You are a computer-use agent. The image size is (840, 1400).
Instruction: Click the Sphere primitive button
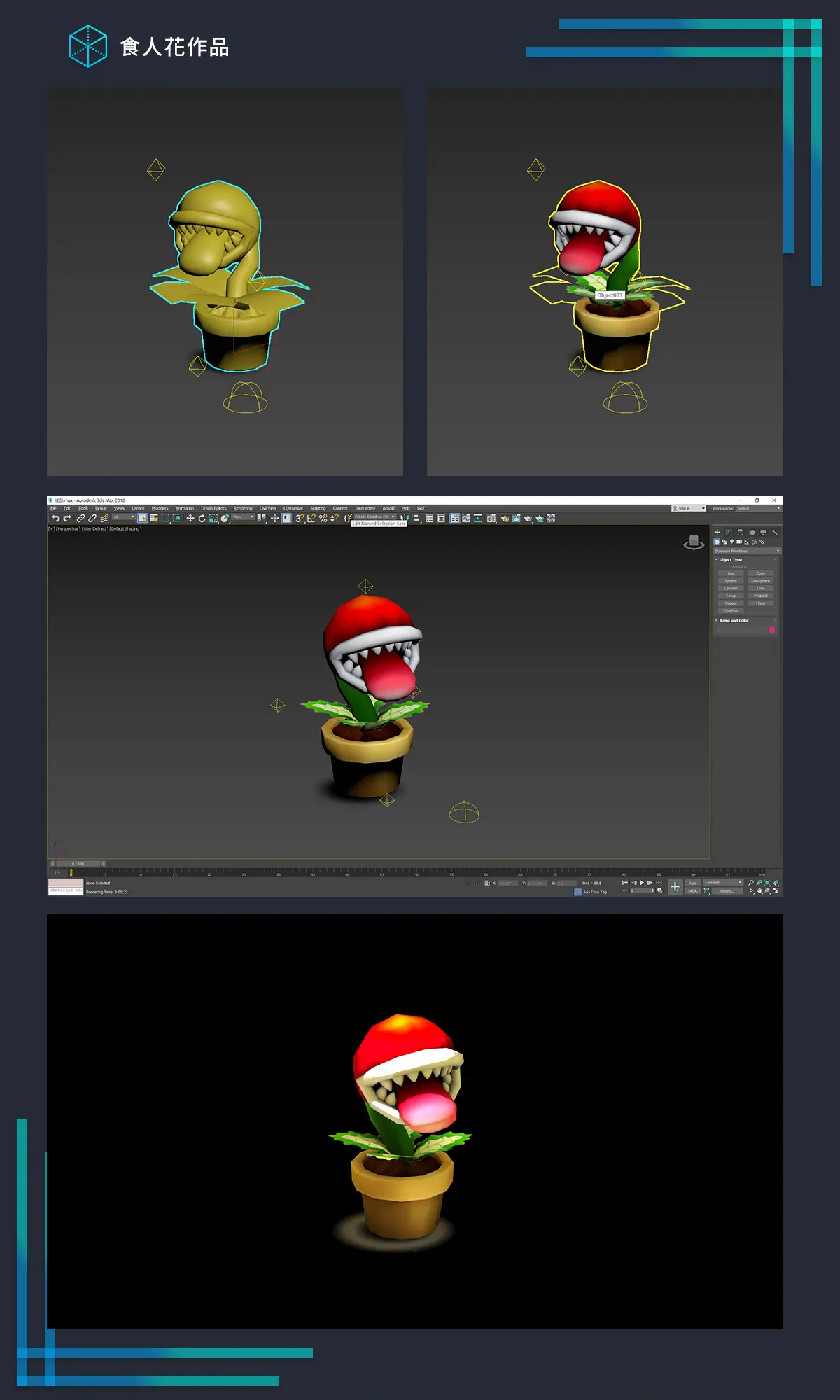point(731,581)
